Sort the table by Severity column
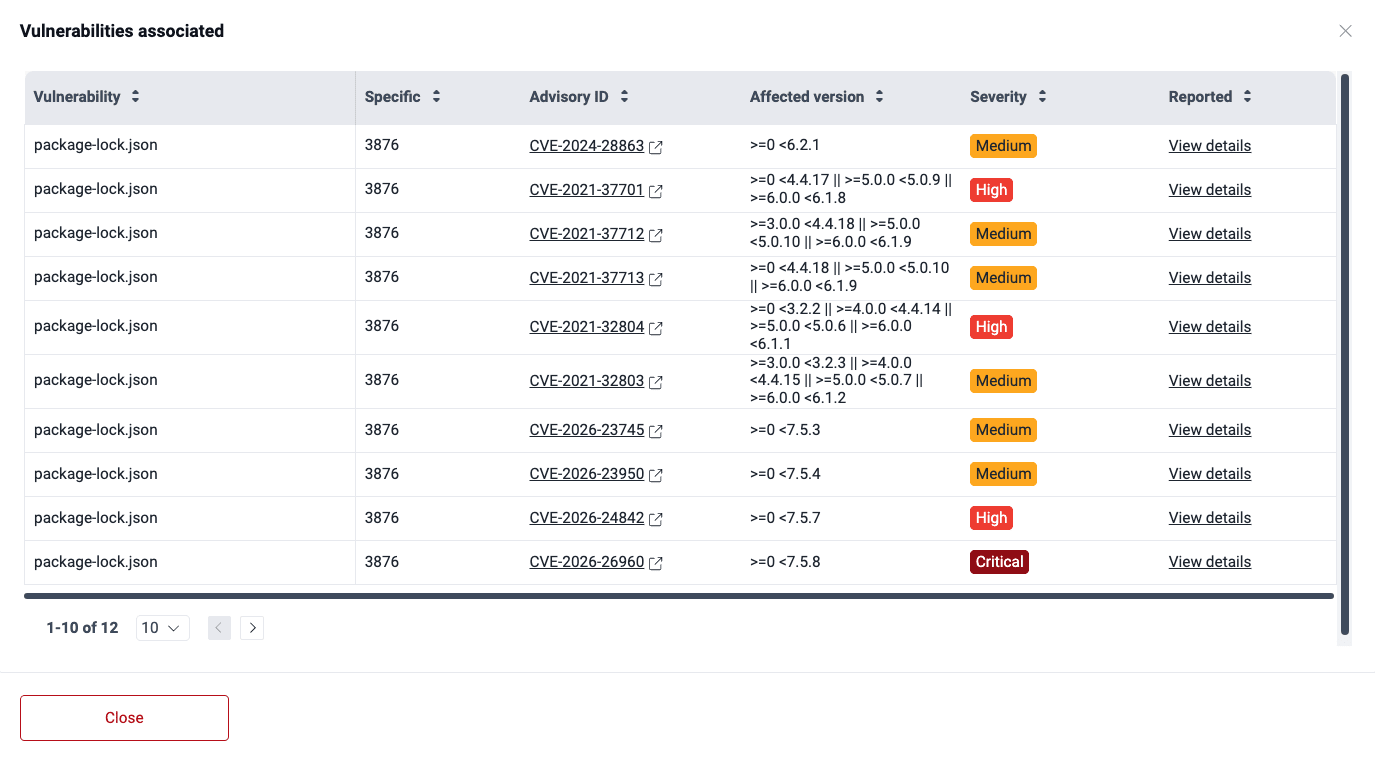Screen dimensions: 1375x761 click(1041, 96)
